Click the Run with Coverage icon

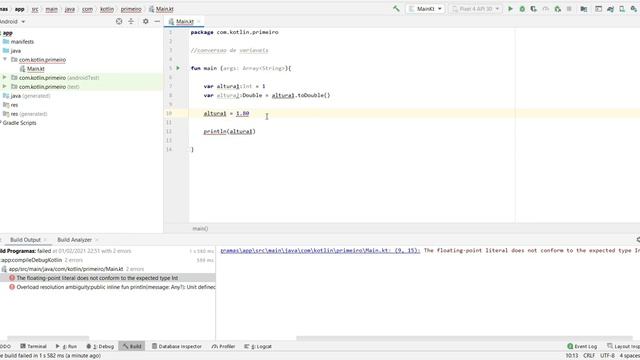click(533, 9)
